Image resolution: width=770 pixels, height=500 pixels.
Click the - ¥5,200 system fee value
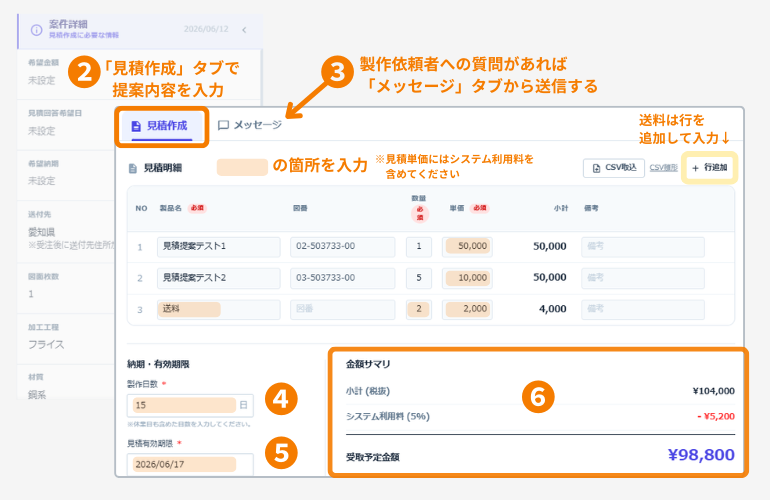(x=716, y=417)
